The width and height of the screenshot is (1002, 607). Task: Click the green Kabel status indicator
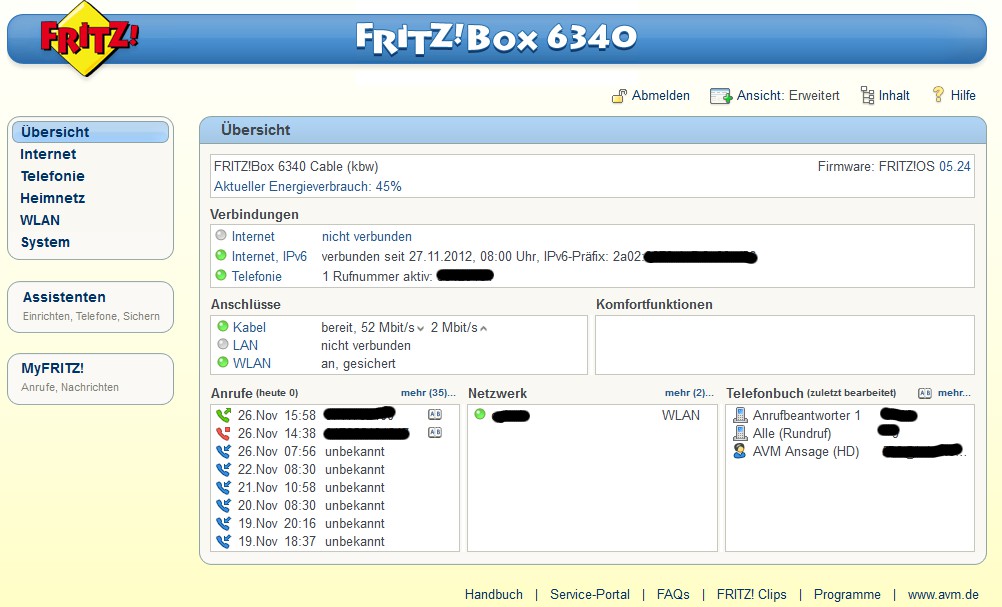point(222,326)
